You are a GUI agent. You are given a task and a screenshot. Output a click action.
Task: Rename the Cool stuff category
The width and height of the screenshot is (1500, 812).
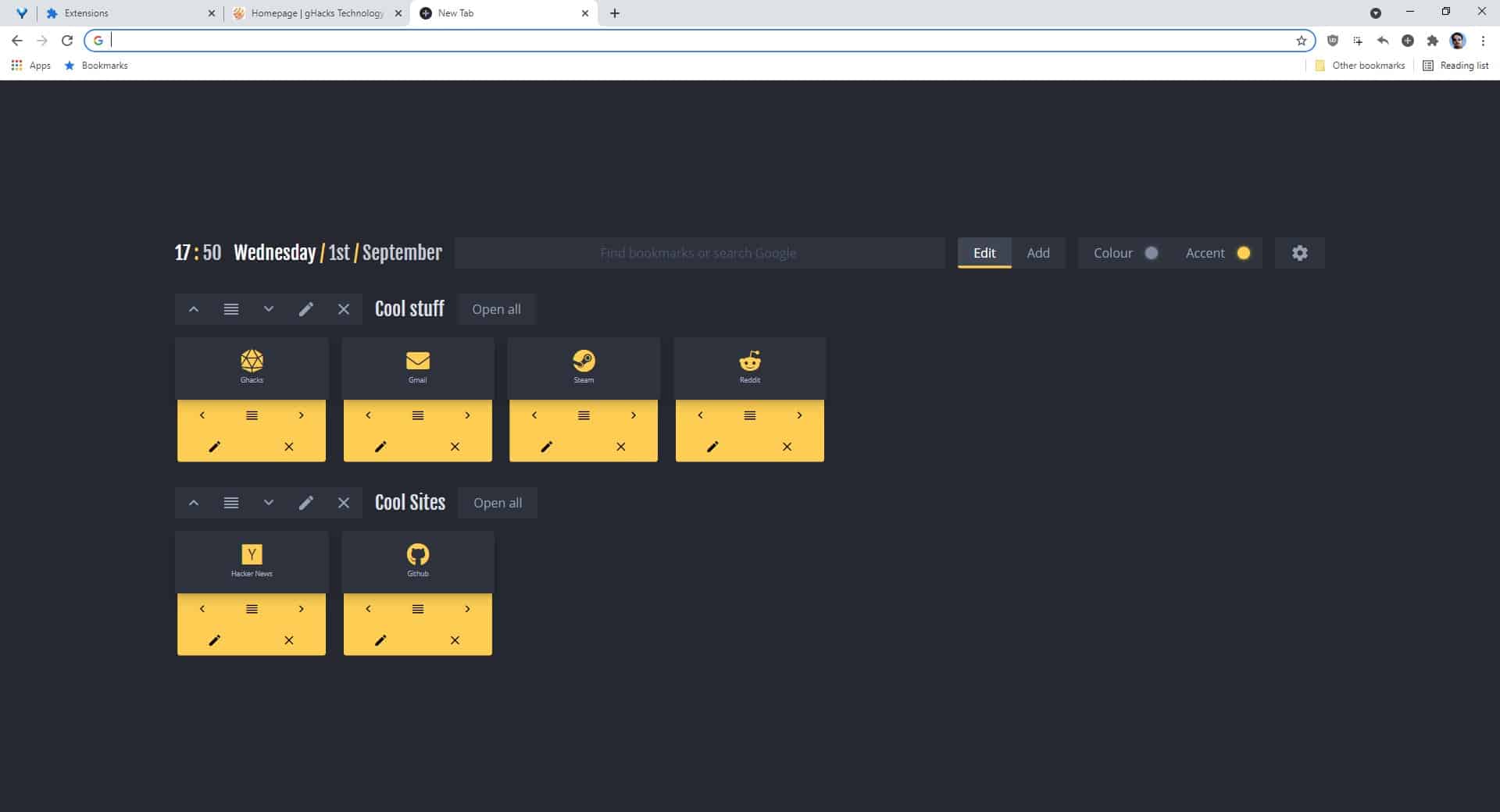(x=306, y=308)
